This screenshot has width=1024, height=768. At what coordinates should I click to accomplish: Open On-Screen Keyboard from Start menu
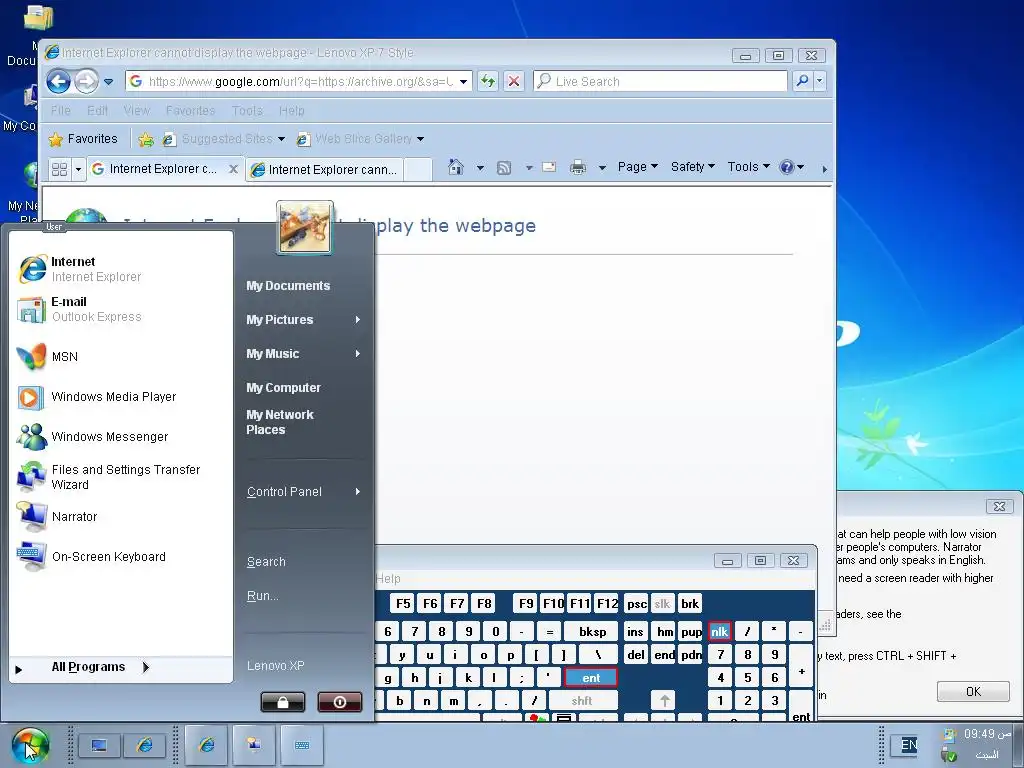121,556
